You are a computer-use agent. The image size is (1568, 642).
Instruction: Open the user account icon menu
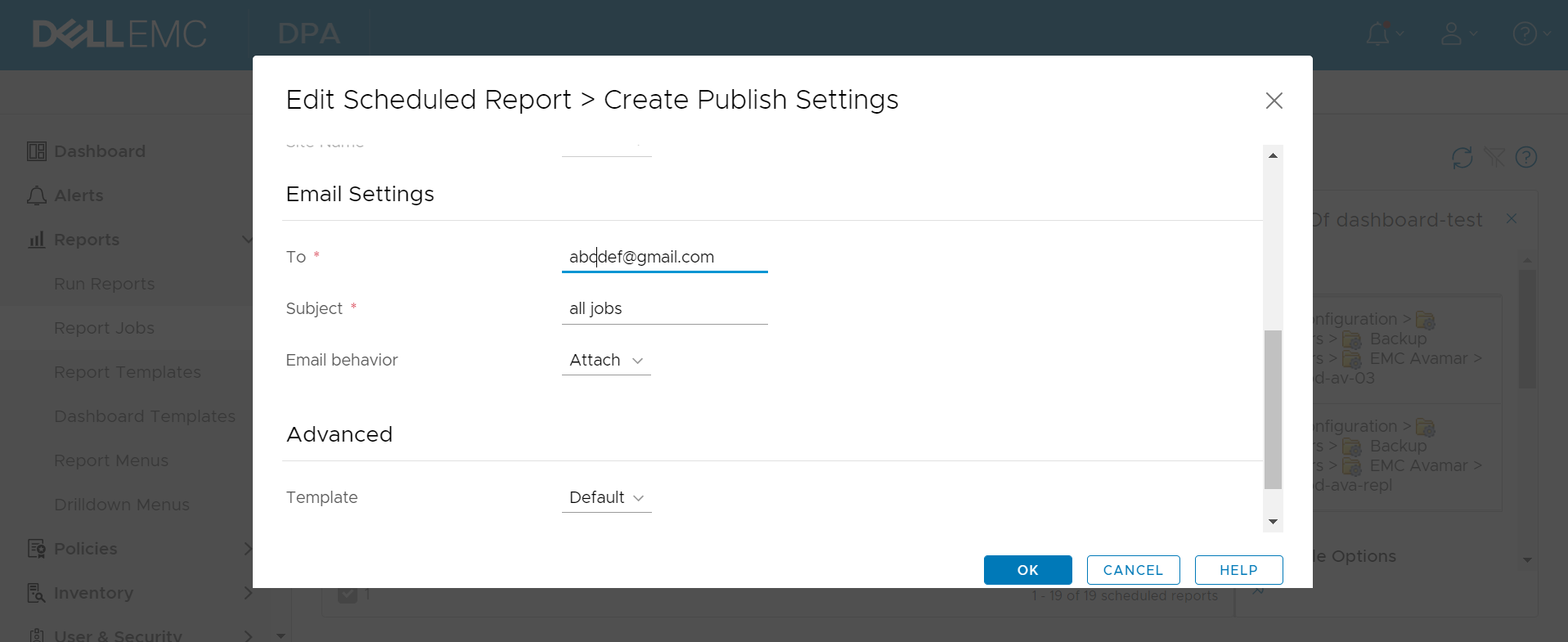pos(1452,34)
